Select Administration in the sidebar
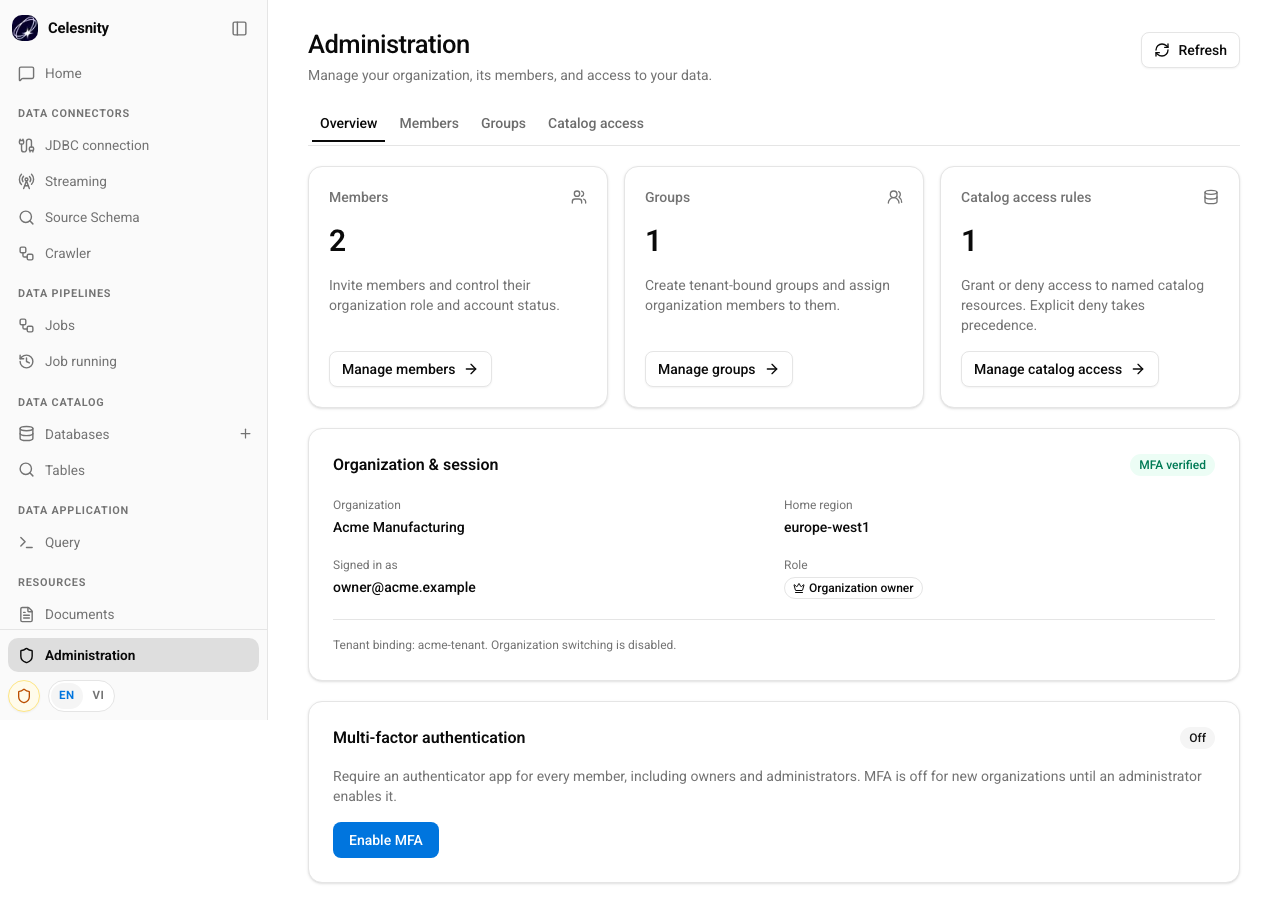Viewport: 1280px width, 915px height. (133, 655)
